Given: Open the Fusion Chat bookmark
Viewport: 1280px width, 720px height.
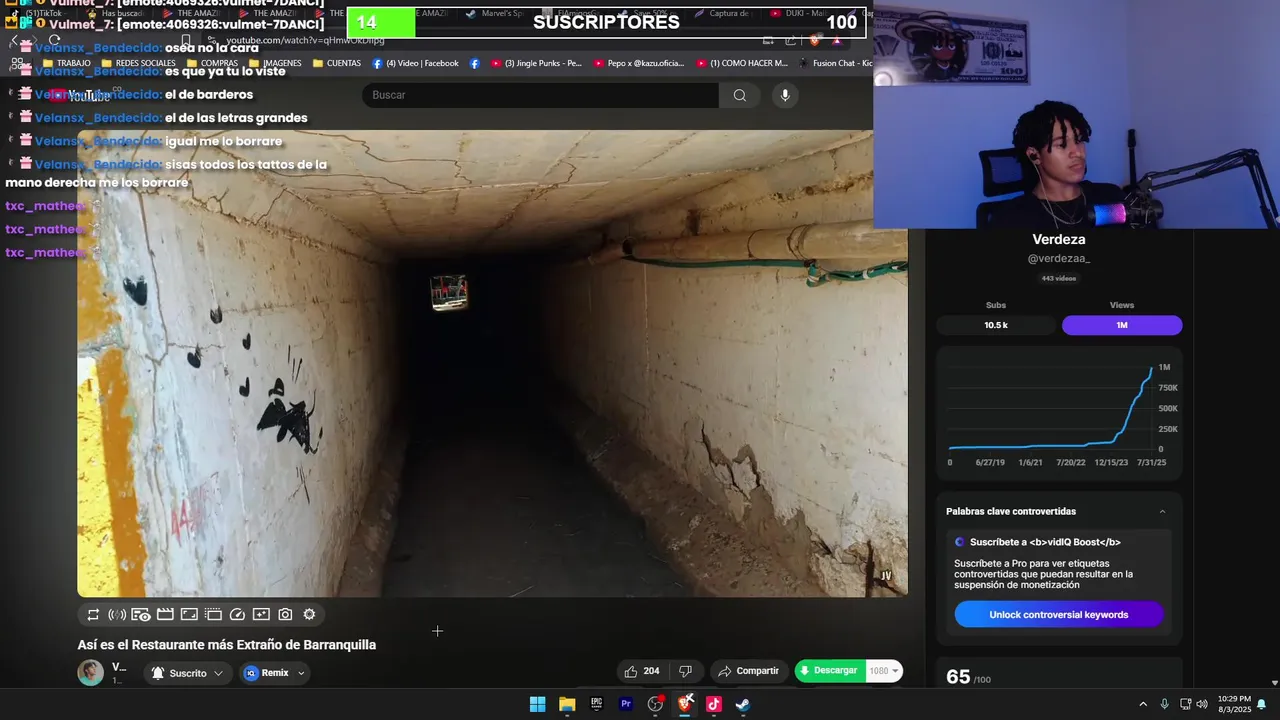Looking at the screenshot, I should 834,63.
